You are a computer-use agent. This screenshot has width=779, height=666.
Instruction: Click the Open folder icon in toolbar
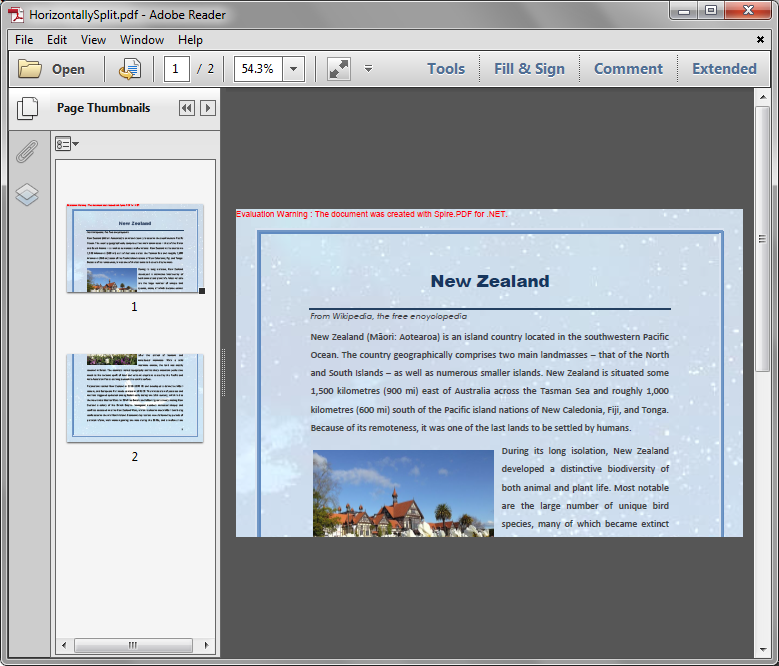pos(30,69)
